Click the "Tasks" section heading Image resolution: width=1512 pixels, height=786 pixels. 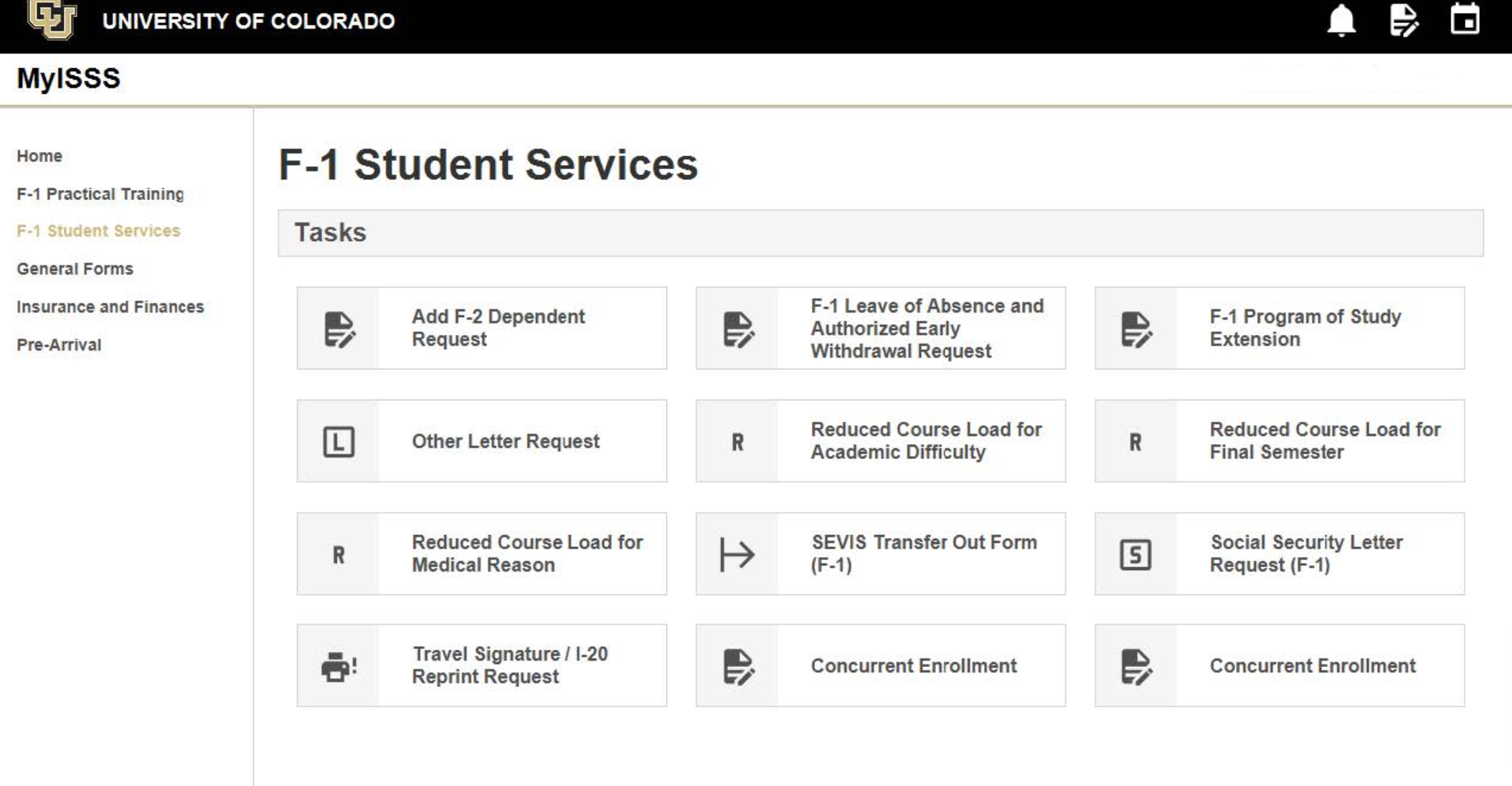(x=331, y=232)
